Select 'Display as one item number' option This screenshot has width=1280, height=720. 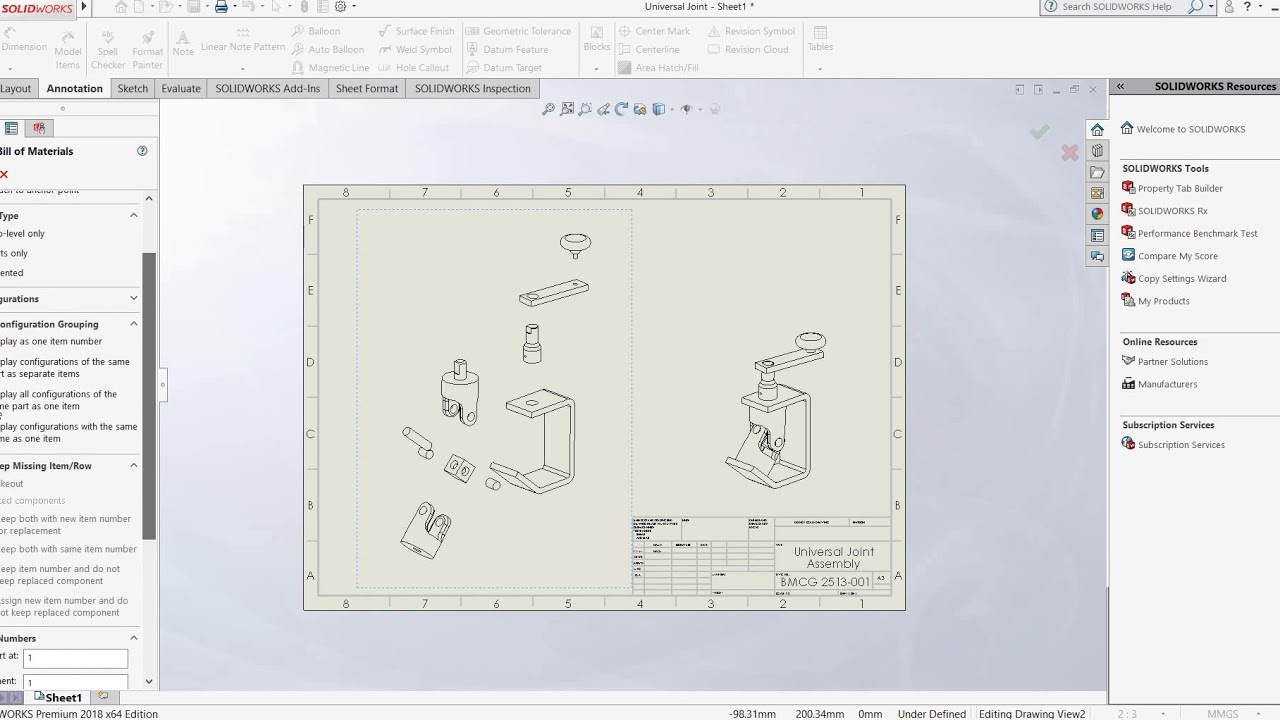point(50,342)
